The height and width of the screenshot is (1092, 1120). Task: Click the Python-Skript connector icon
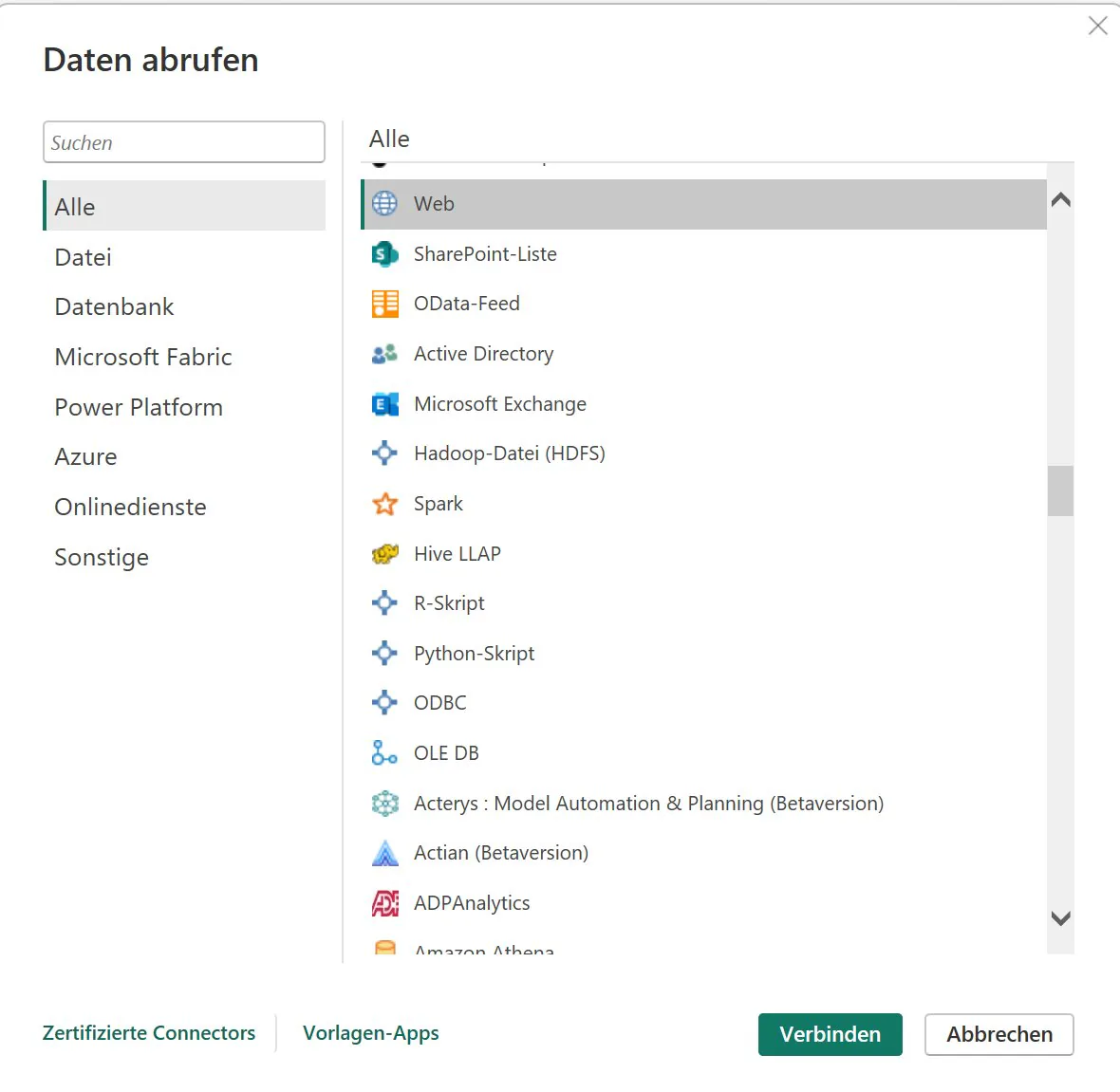[x=384, y=653]
